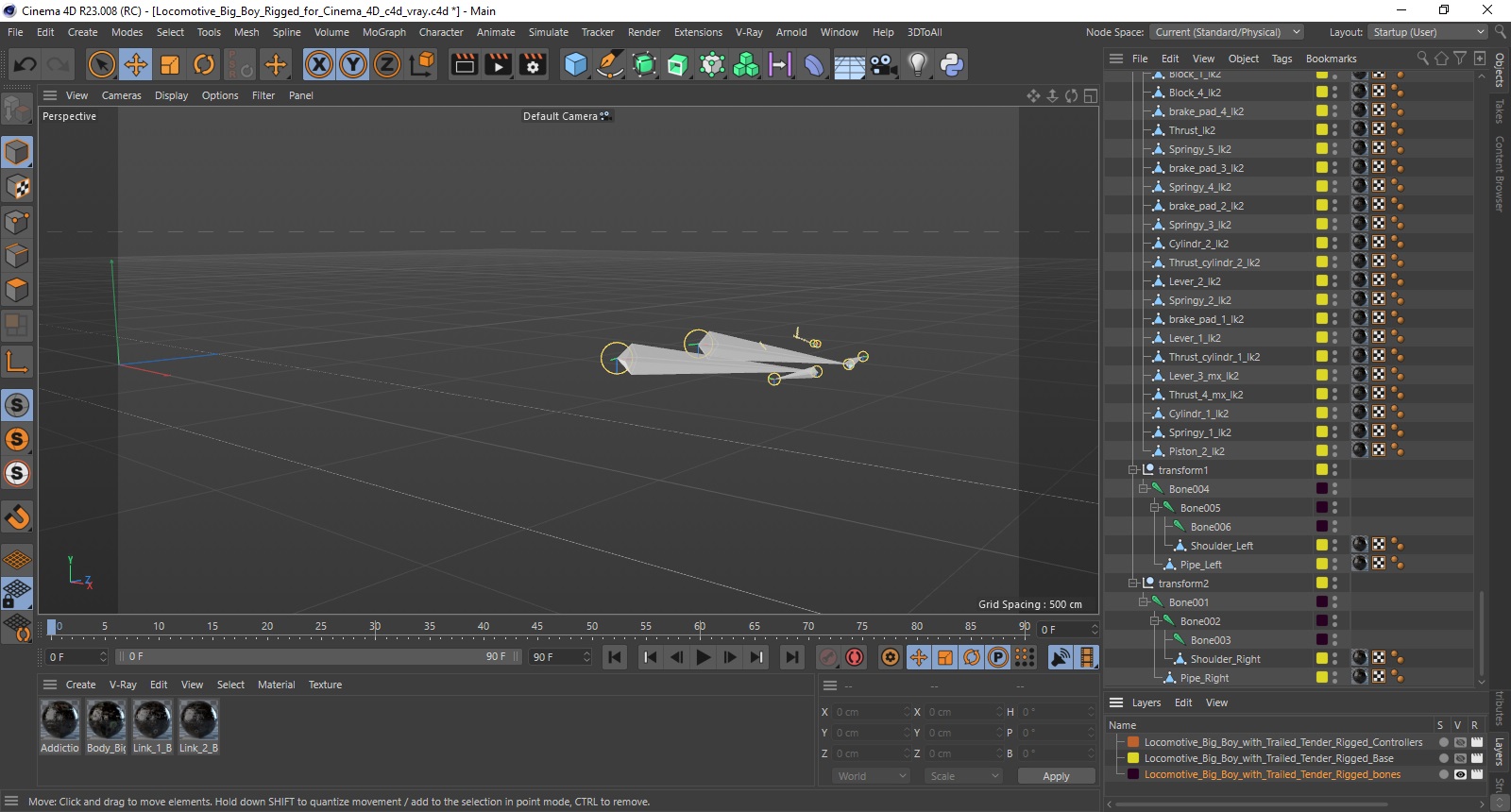Open the Layers panel View menu

1216,702
